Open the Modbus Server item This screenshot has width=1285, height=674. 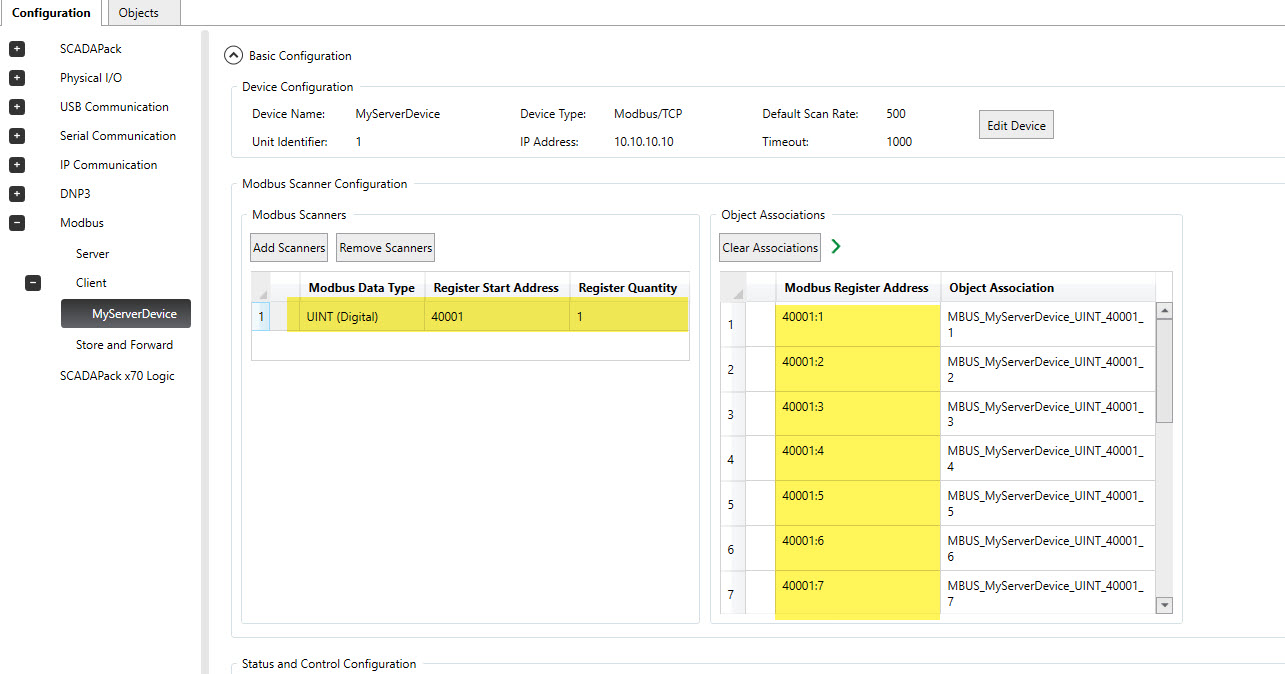point(92,254)
